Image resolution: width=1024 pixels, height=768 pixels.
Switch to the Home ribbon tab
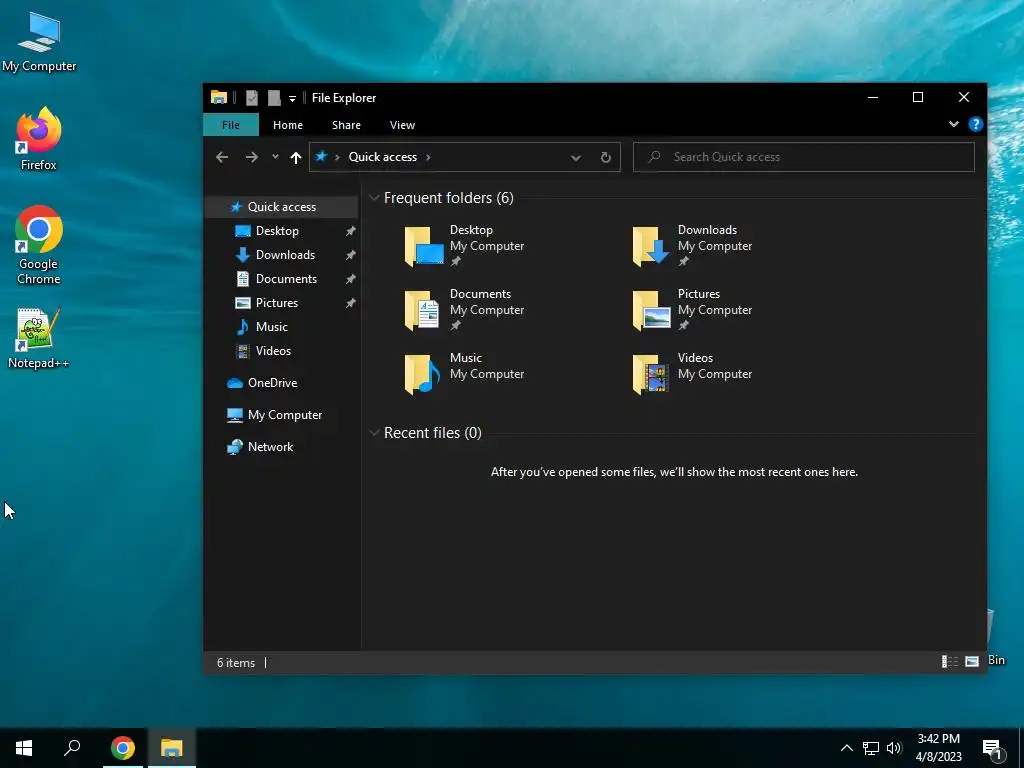[287, 125]
